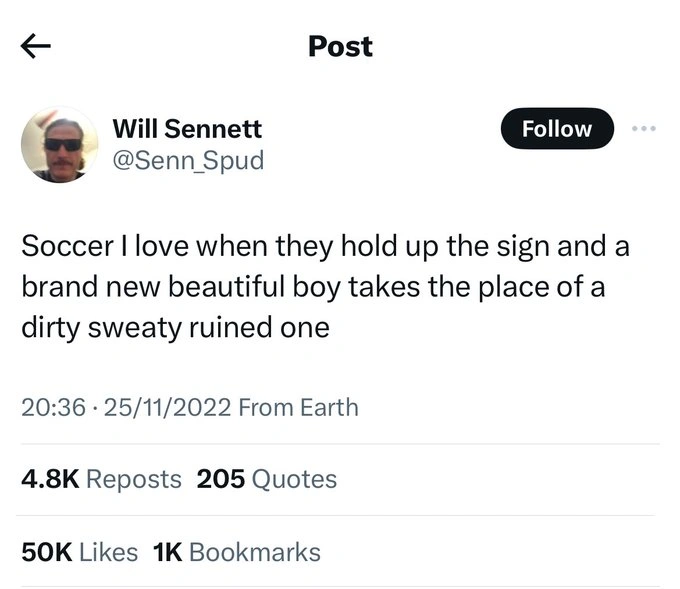
Task: Click the line "dirty sweaty ruined one"
Action: click(175, 326)
